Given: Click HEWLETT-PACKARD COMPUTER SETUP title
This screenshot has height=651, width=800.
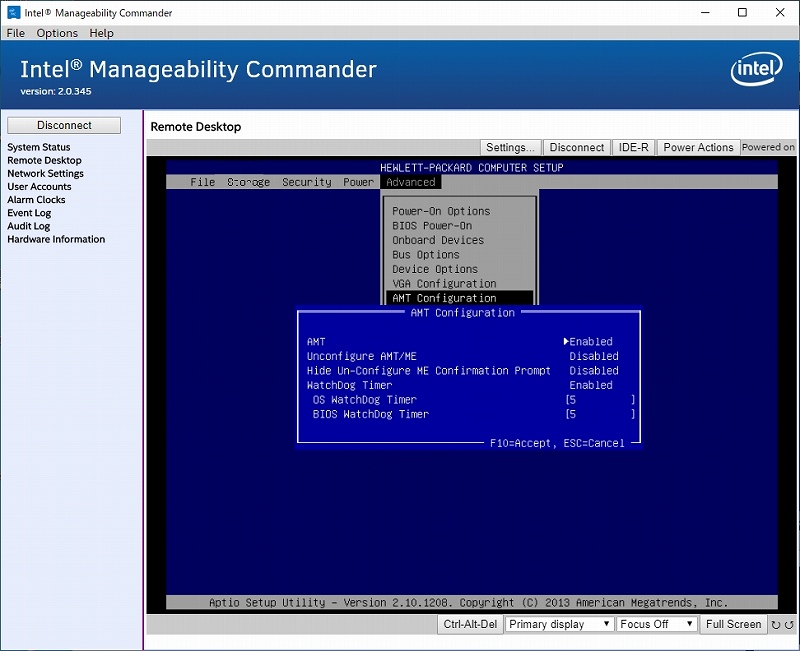Looking at the screenshot, I should point(471,168).
